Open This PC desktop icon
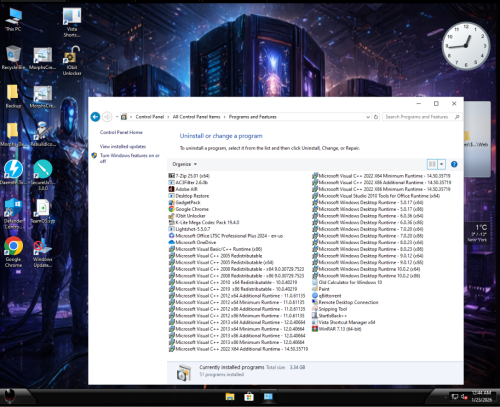 (13, 20)
